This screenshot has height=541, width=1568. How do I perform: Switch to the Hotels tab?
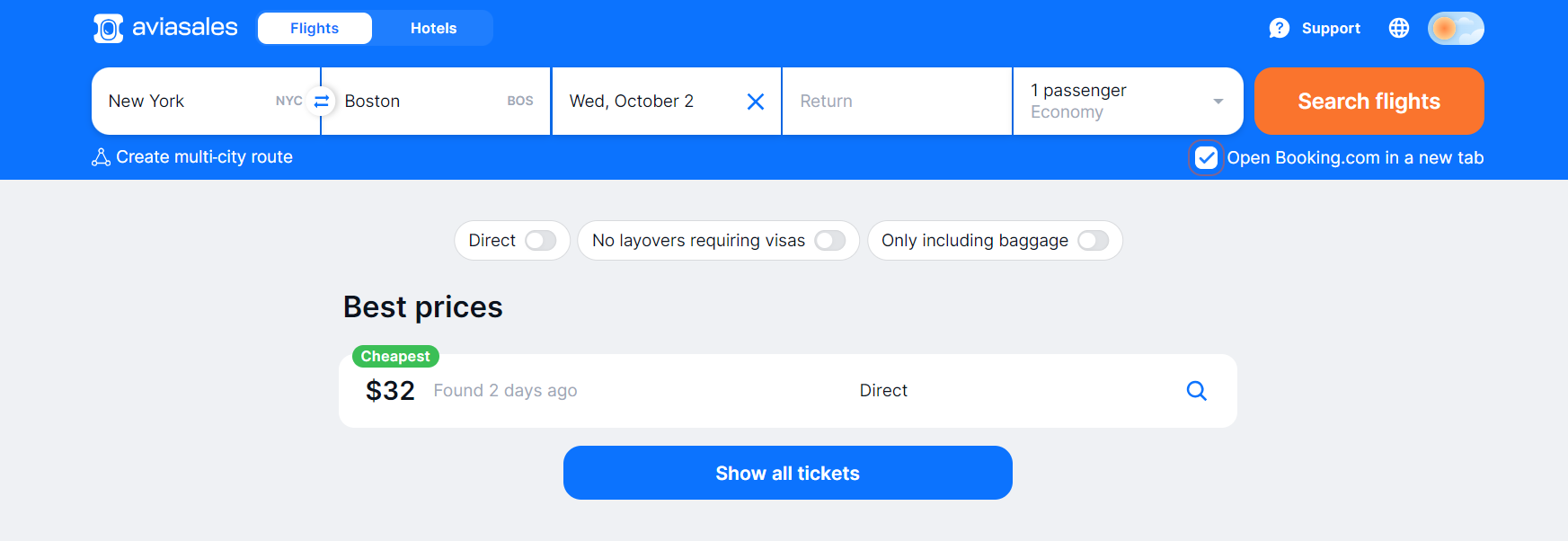point(433,28)
